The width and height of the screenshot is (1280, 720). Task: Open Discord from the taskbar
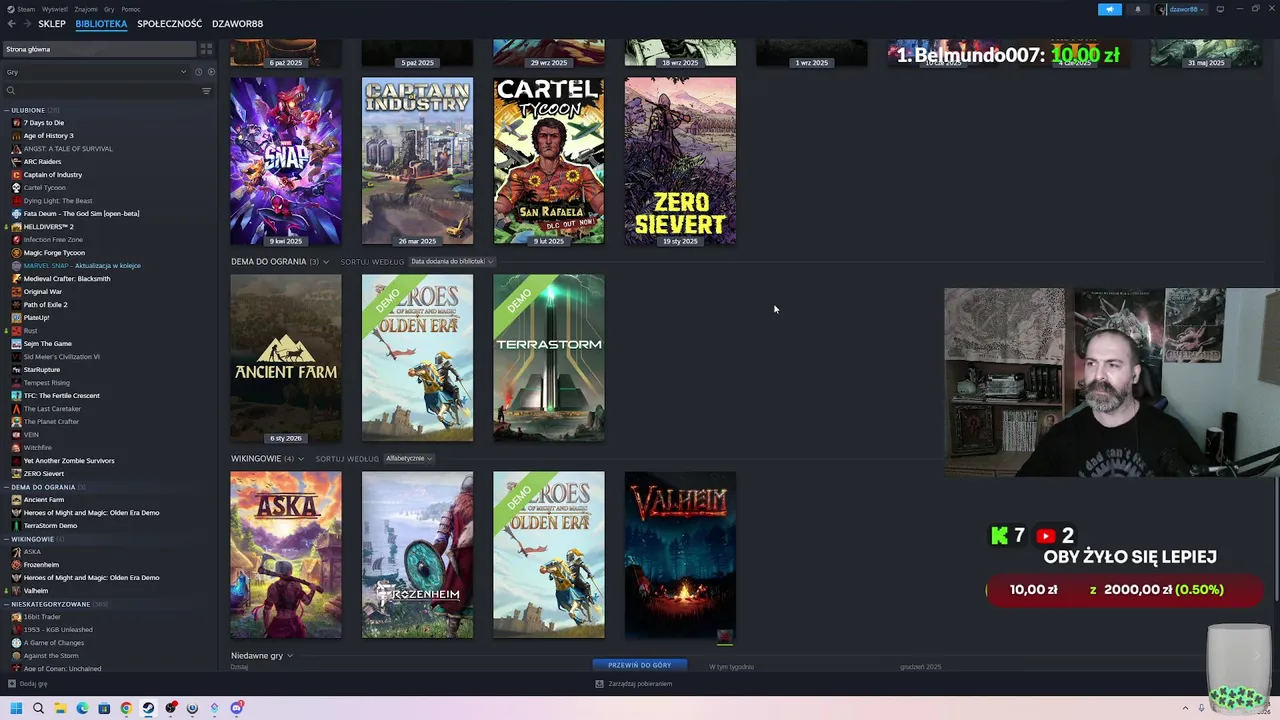pos(237,708)
